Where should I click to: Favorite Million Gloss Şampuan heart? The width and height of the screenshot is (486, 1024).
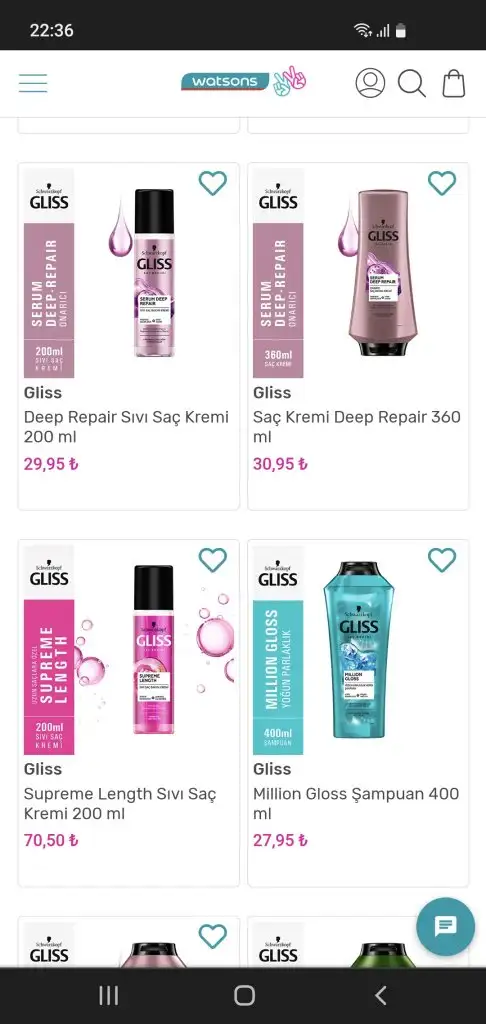(x=442, y=560)
